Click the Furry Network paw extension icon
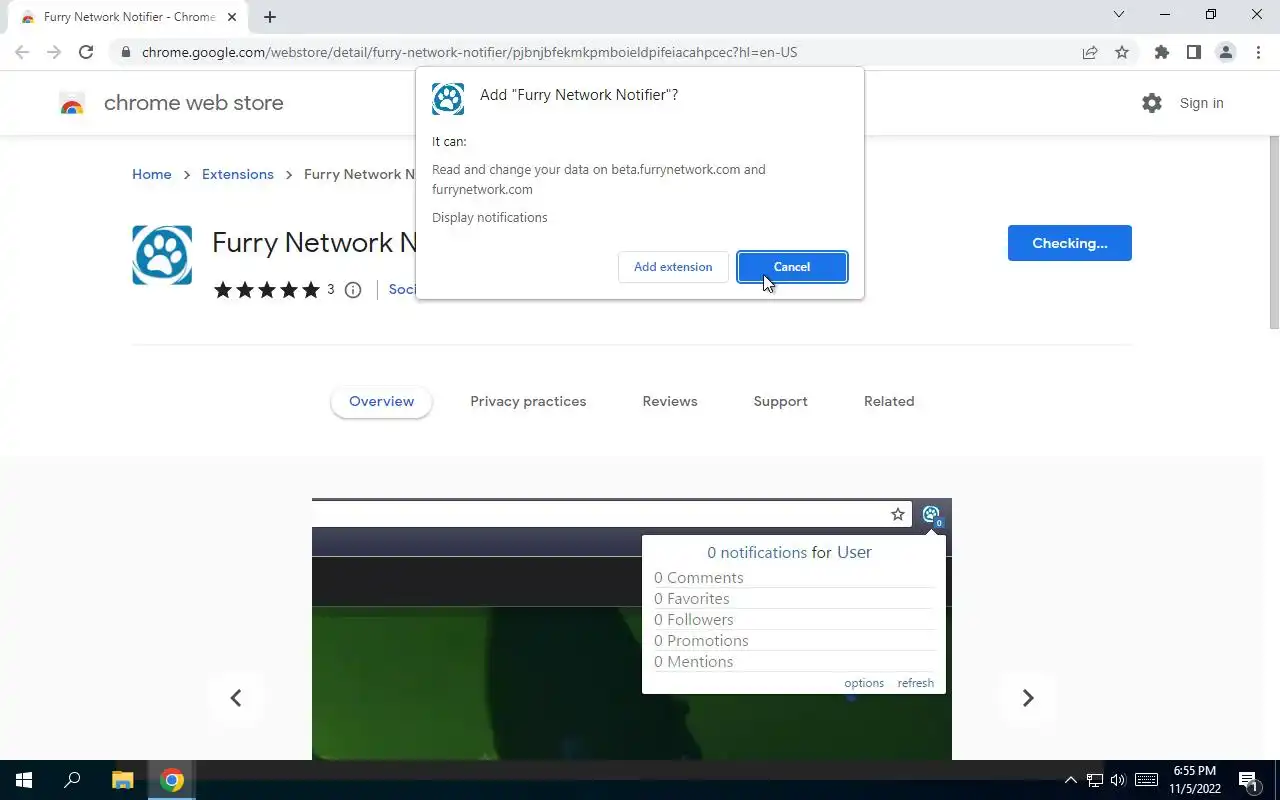Image resolution: width=1280 pixels, height=800 pixels. pyautogui.click(x=162, y=255)
